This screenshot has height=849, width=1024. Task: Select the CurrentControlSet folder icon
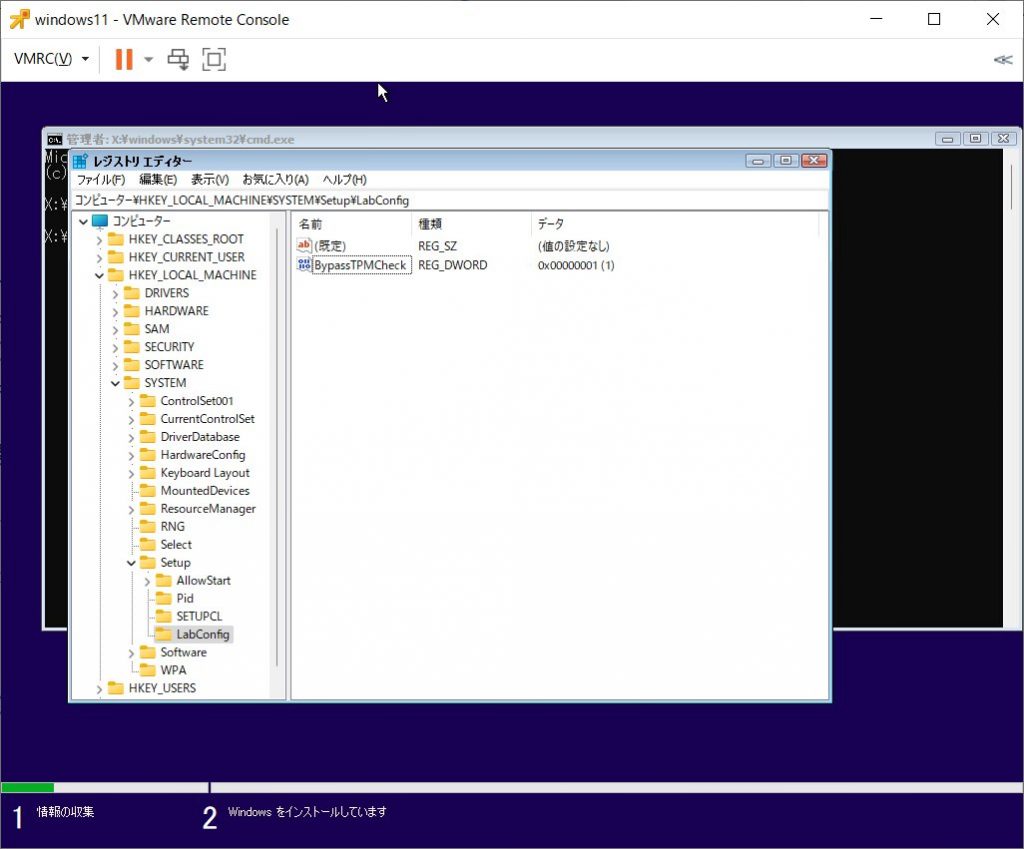click(x=148, y=419)
